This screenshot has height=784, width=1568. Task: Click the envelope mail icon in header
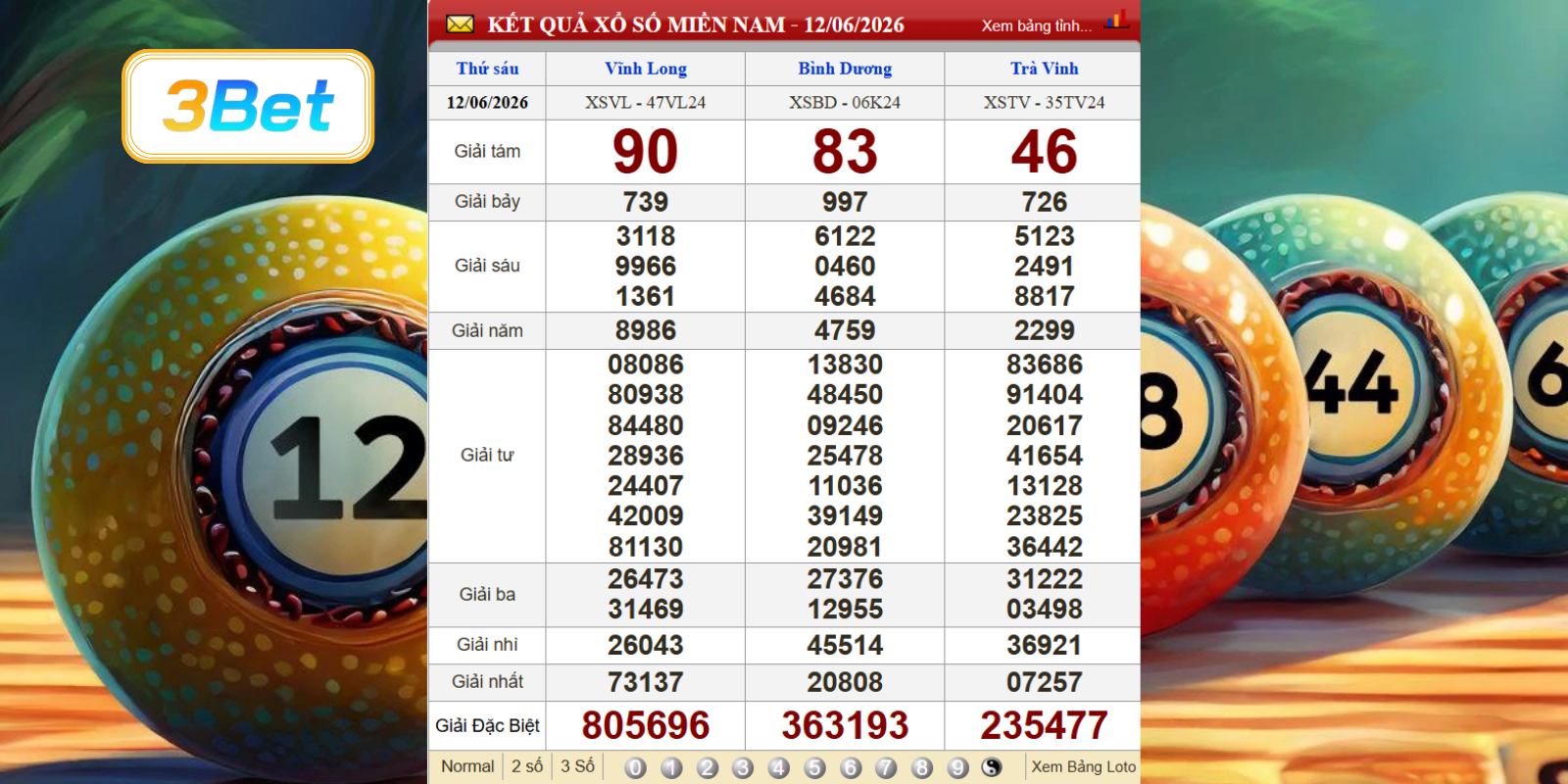tap(460, 24)
